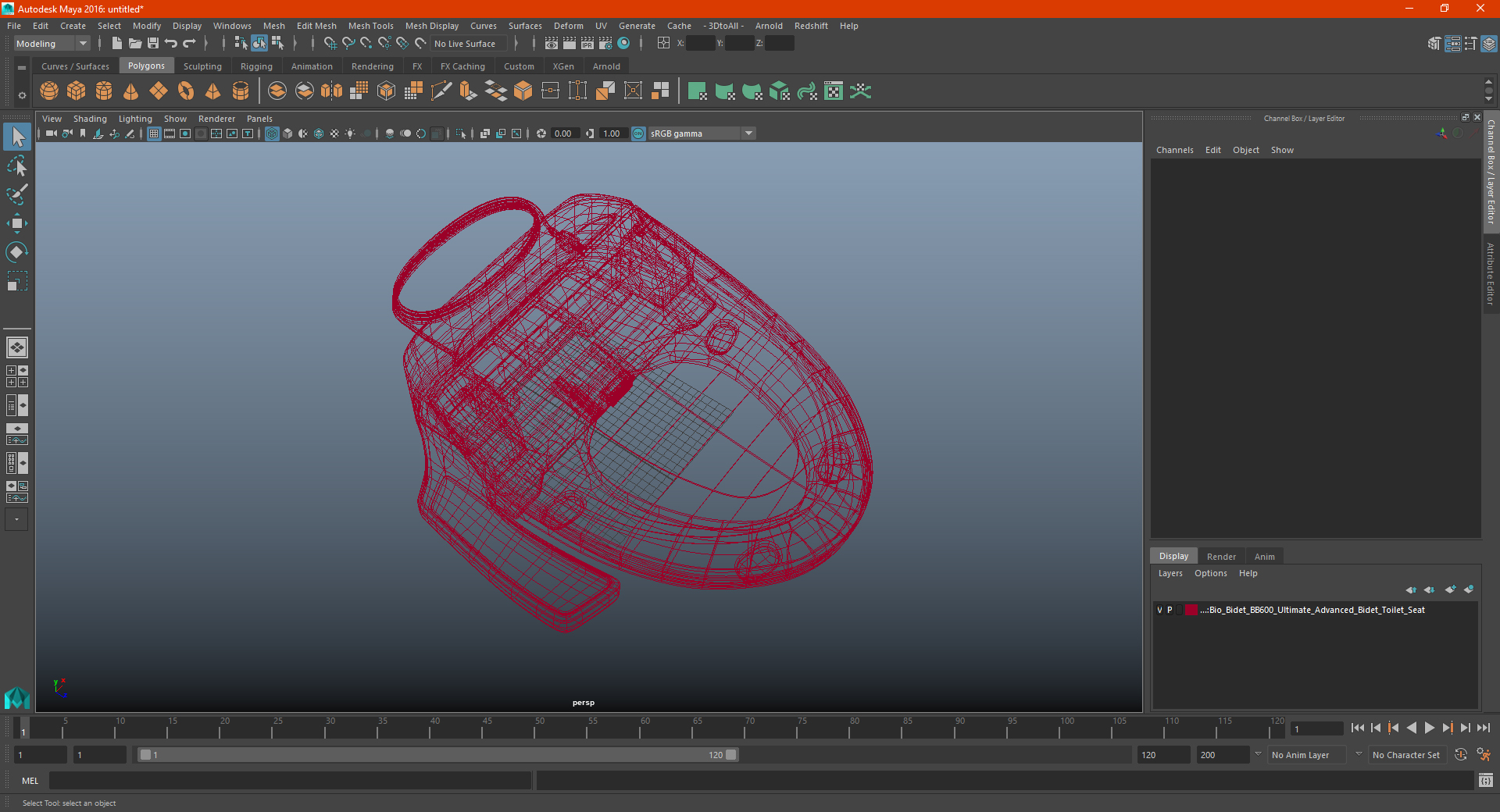Switch to the Rigging shelf tab
Image resolution: width=1500 pixels, height=812 pixels.
point(256,66)
